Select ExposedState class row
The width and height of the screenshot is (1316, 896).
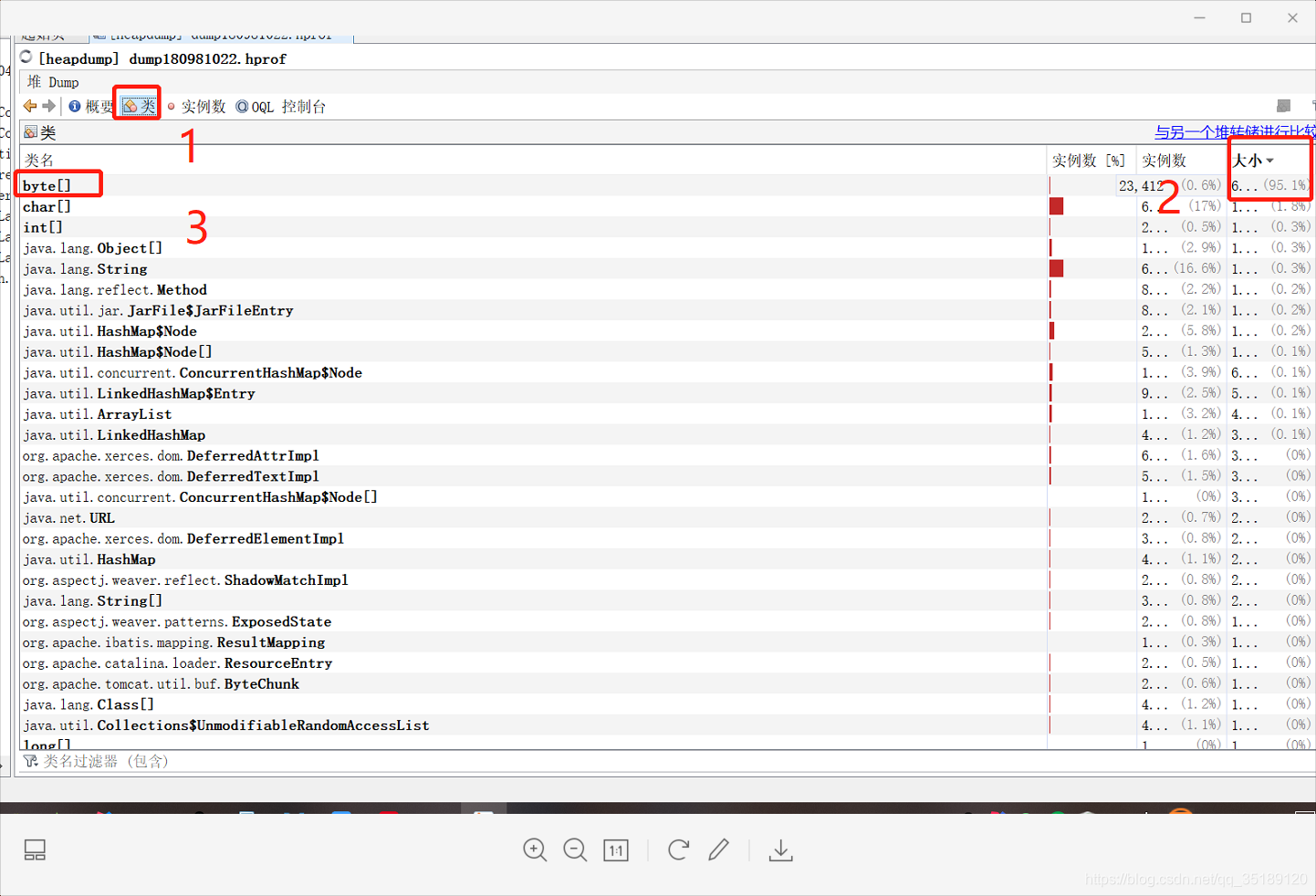click(666, 621)
